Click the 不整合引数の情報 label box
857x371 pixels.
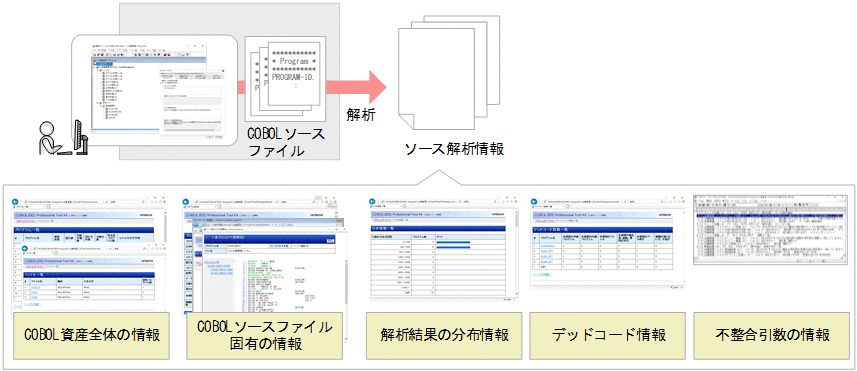click(x=772, y=335)
